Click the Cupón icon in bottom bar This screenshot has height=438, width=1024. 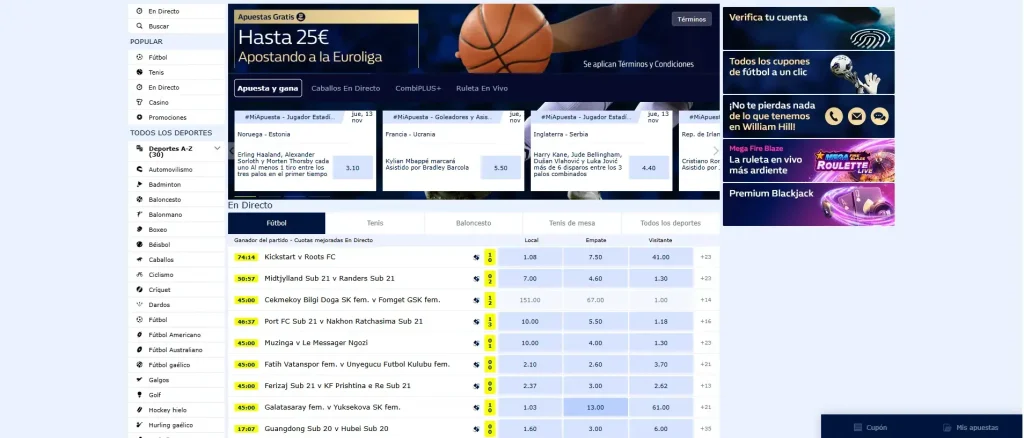tap(858, 428)
